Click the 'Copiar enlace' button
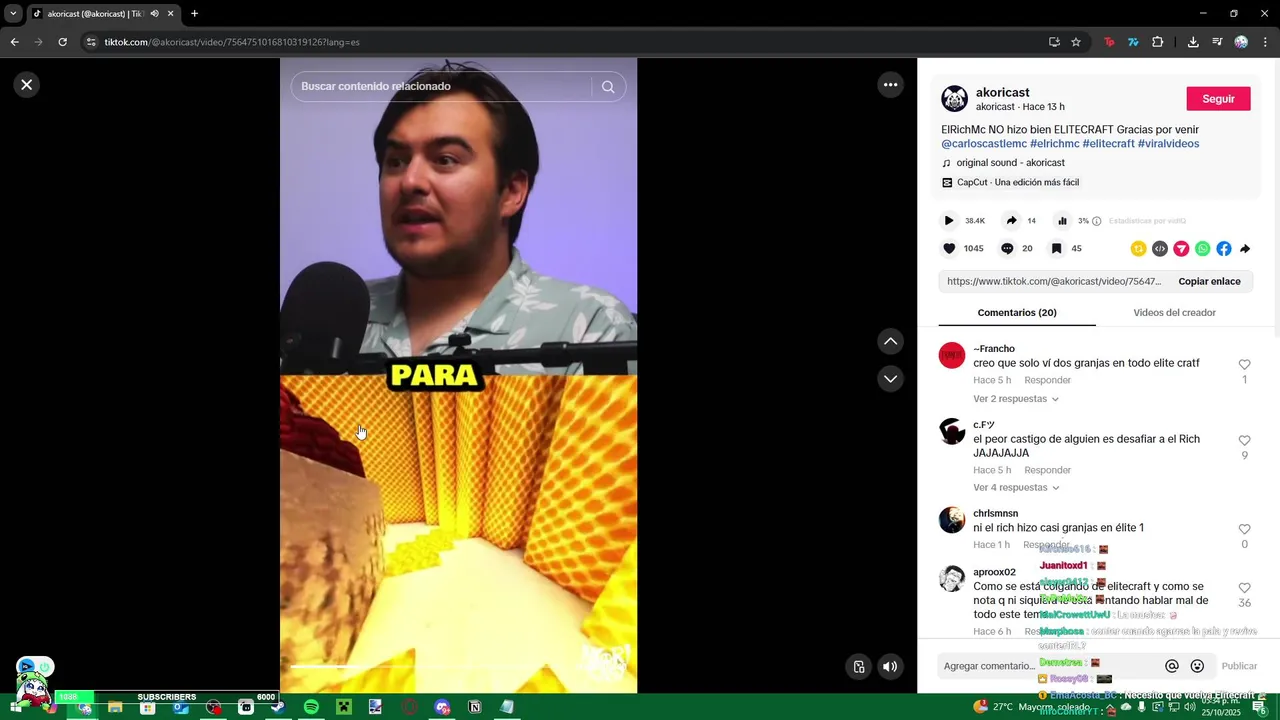1280x720 pixels. (x=1209, y=282)
